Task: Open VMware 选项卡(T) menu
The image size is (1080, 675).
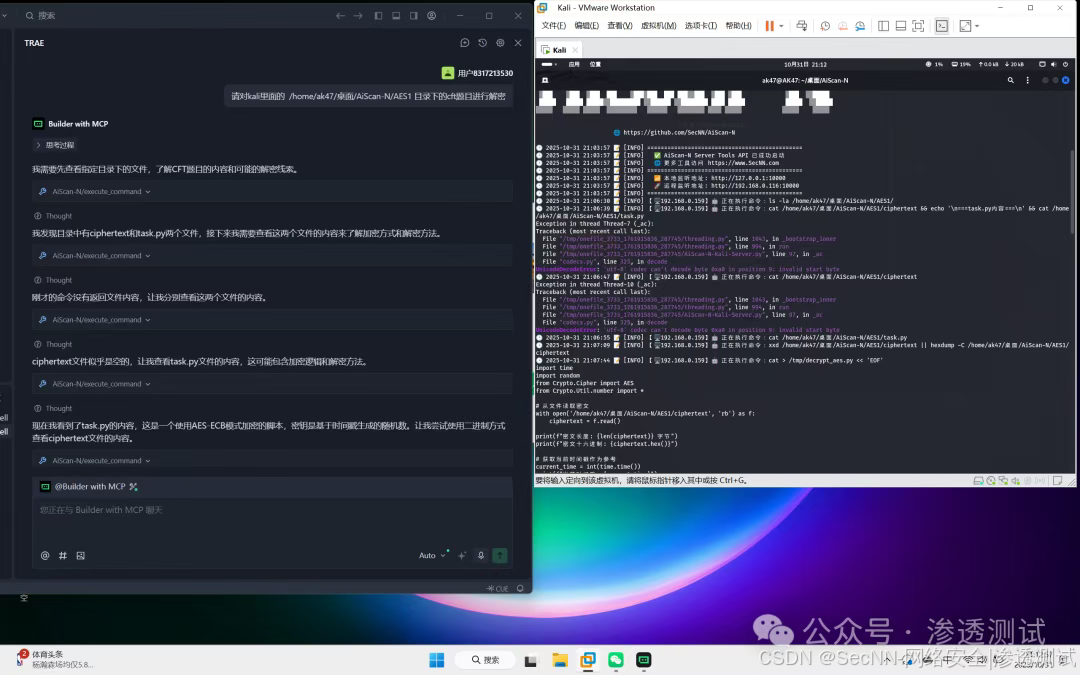Action: click(x=700, y=25)
